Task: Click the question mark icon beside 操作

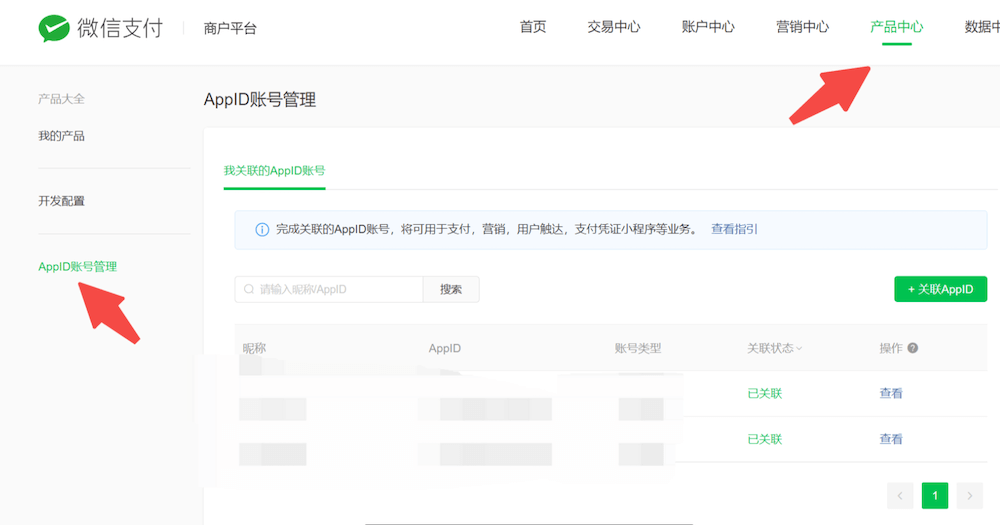Action: click(x=912, y=349)
